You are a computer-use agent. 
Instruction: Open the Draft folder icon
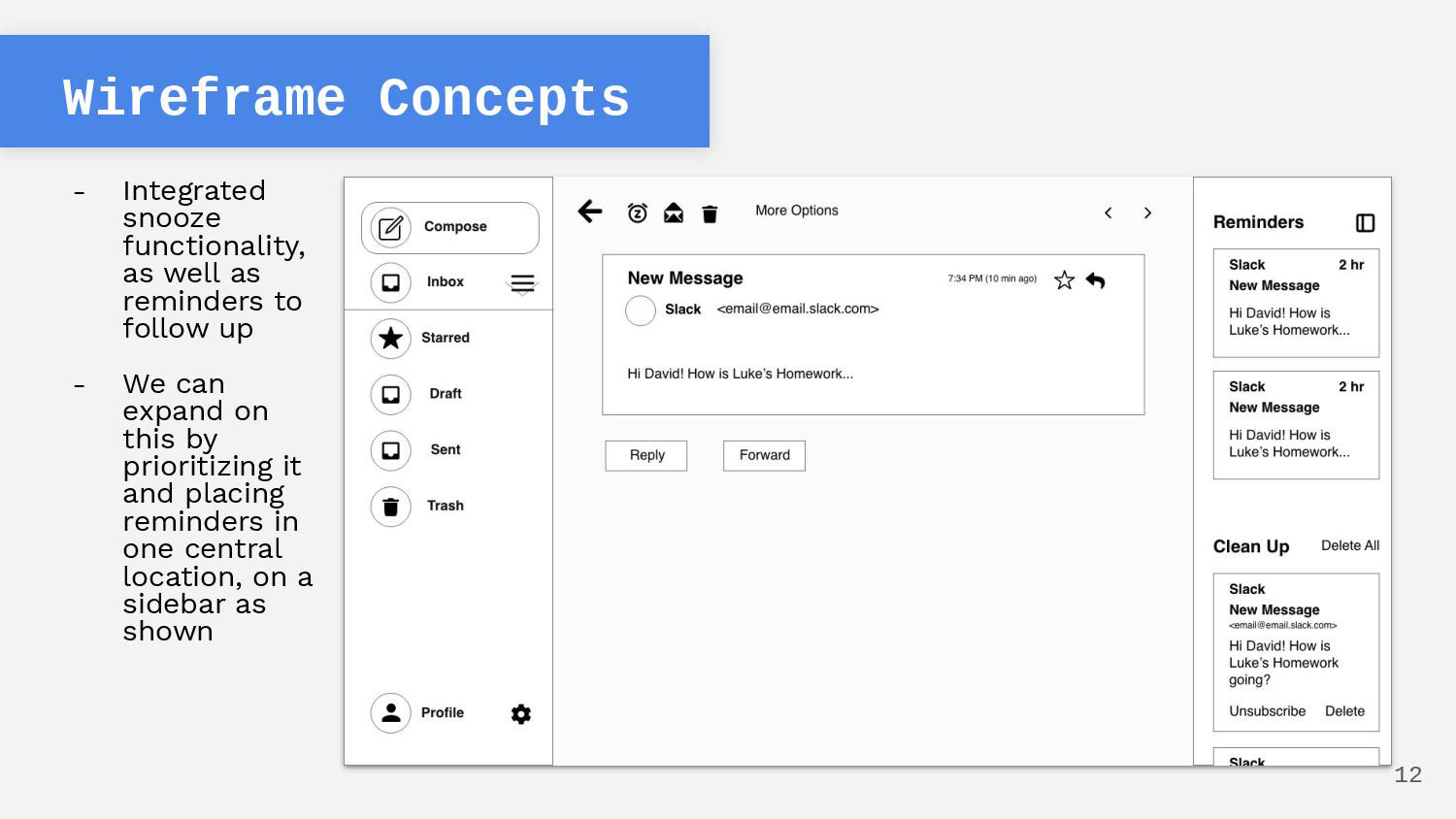[390, 394]
